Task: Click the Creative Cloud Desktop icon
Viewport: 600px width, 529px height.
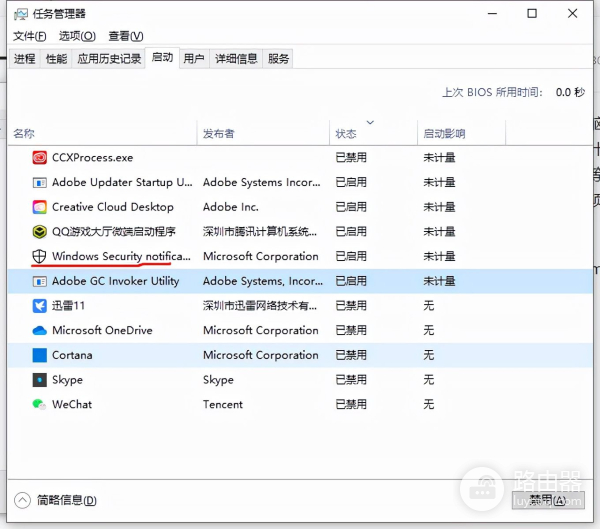Action: (x=39, y=207)
